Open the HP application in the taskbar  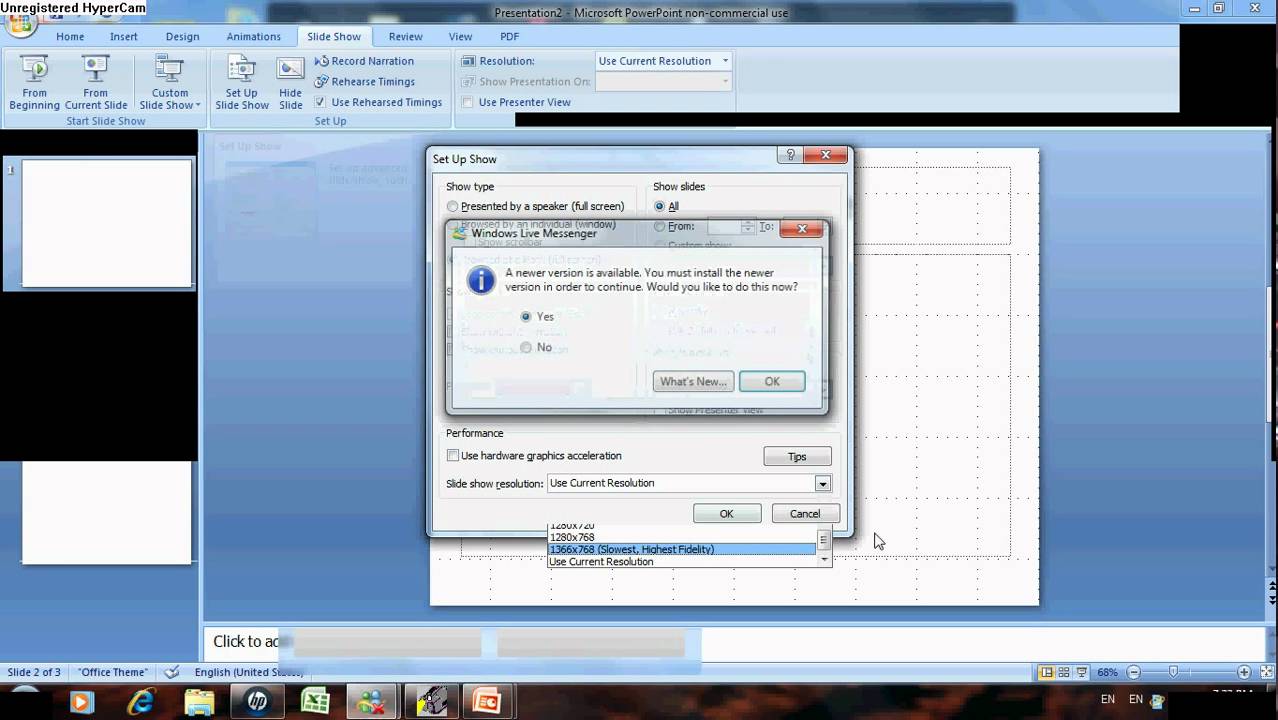pyautogui.click(x=257, y=702)
